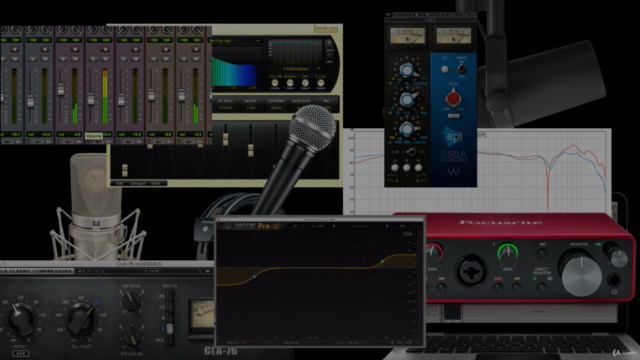Click the fader of the vol -8.3 channel
640x360 pixels.
[182, 96]
